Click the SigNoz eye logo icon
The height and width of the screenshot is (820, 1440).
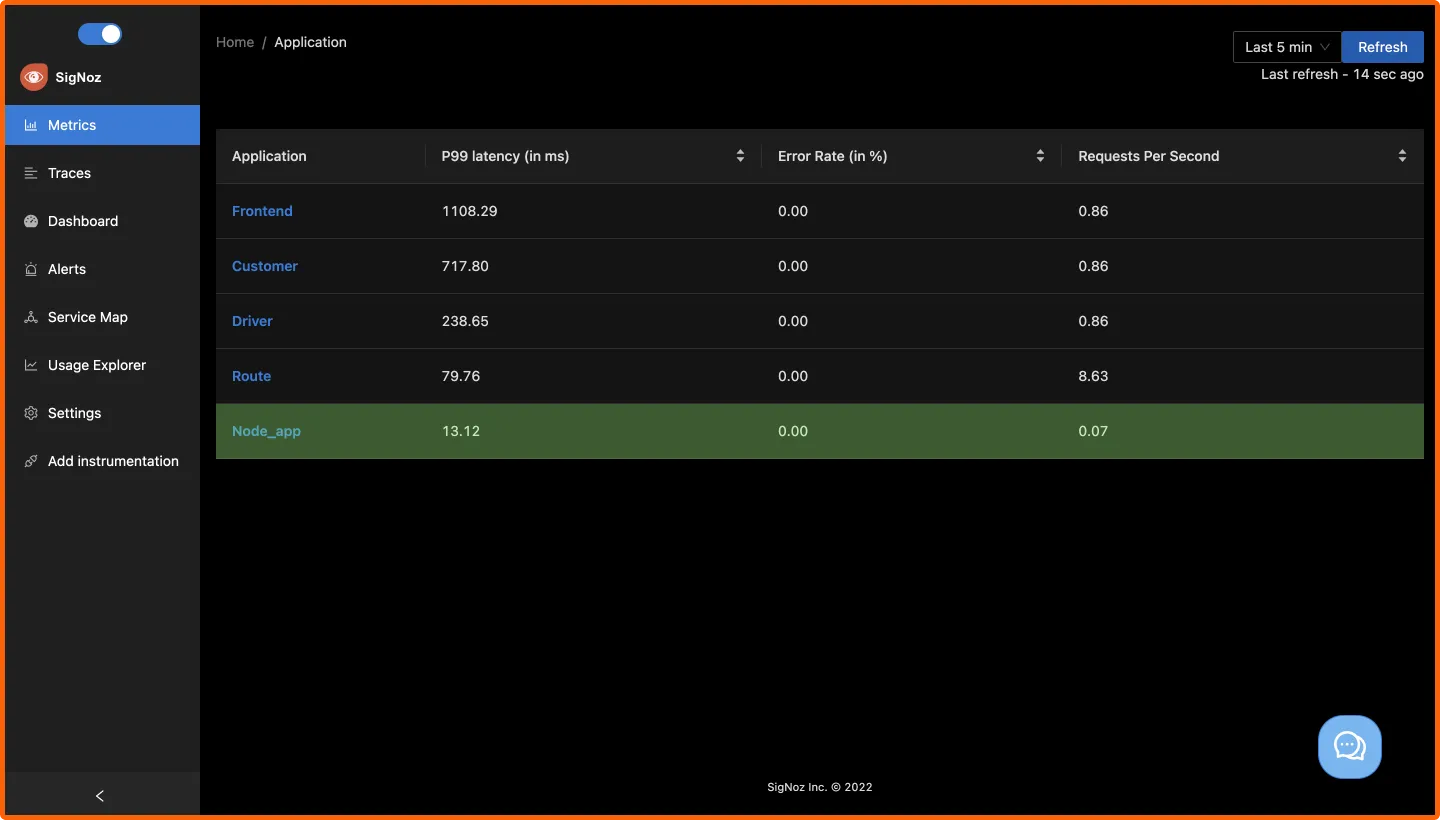[x=34, y=77]
